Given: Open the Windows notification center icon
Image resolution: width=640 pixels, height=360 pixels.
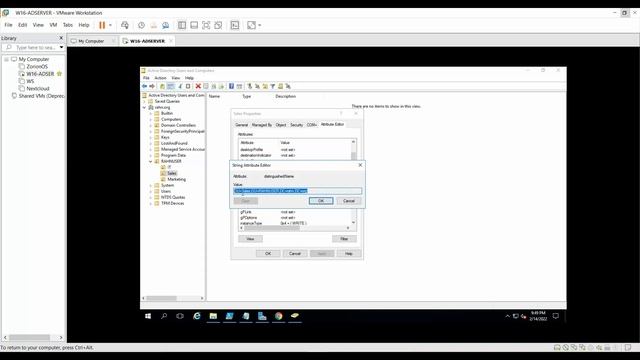Looking at the screenshot, I should pos(556,316).
